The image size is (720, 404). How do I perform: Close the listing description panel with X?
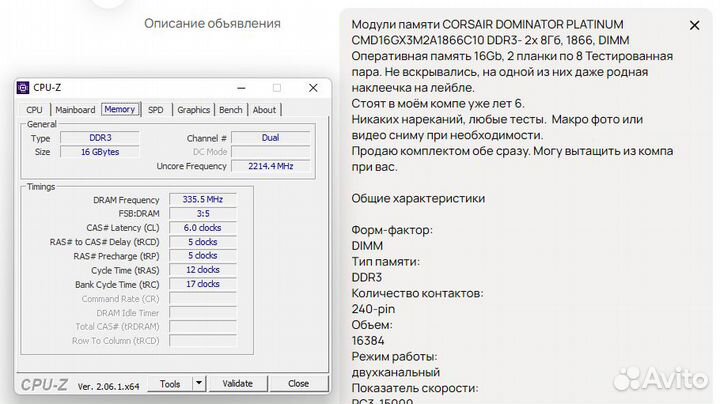[694, 25]
